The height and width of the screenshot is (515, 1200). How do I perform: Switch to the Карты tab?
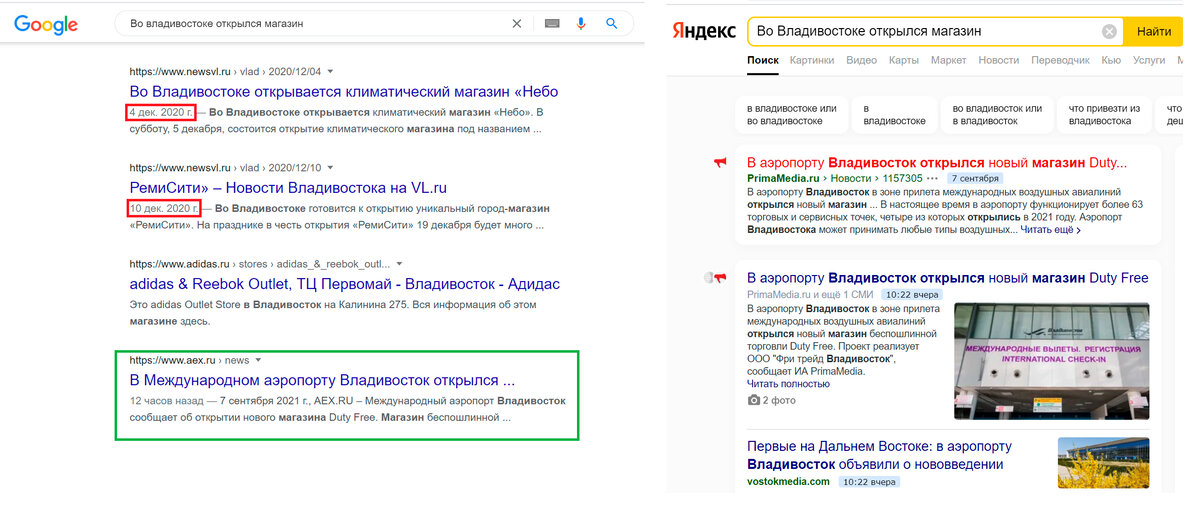[x=903, y=60]
